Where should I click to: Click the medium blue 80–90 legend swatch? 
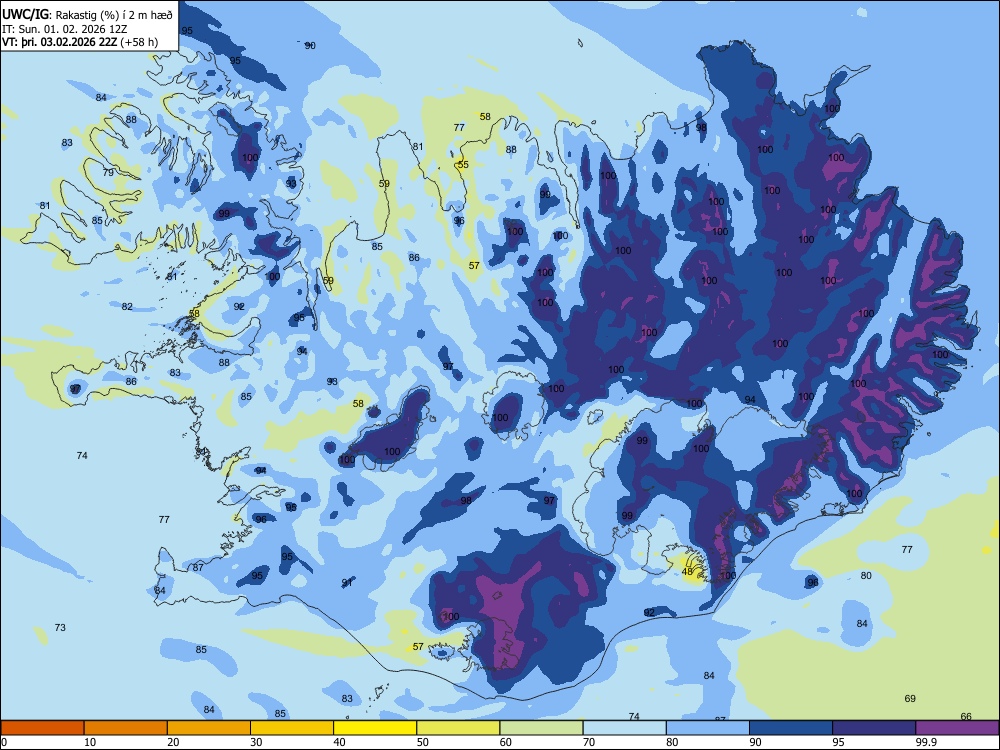708,728
